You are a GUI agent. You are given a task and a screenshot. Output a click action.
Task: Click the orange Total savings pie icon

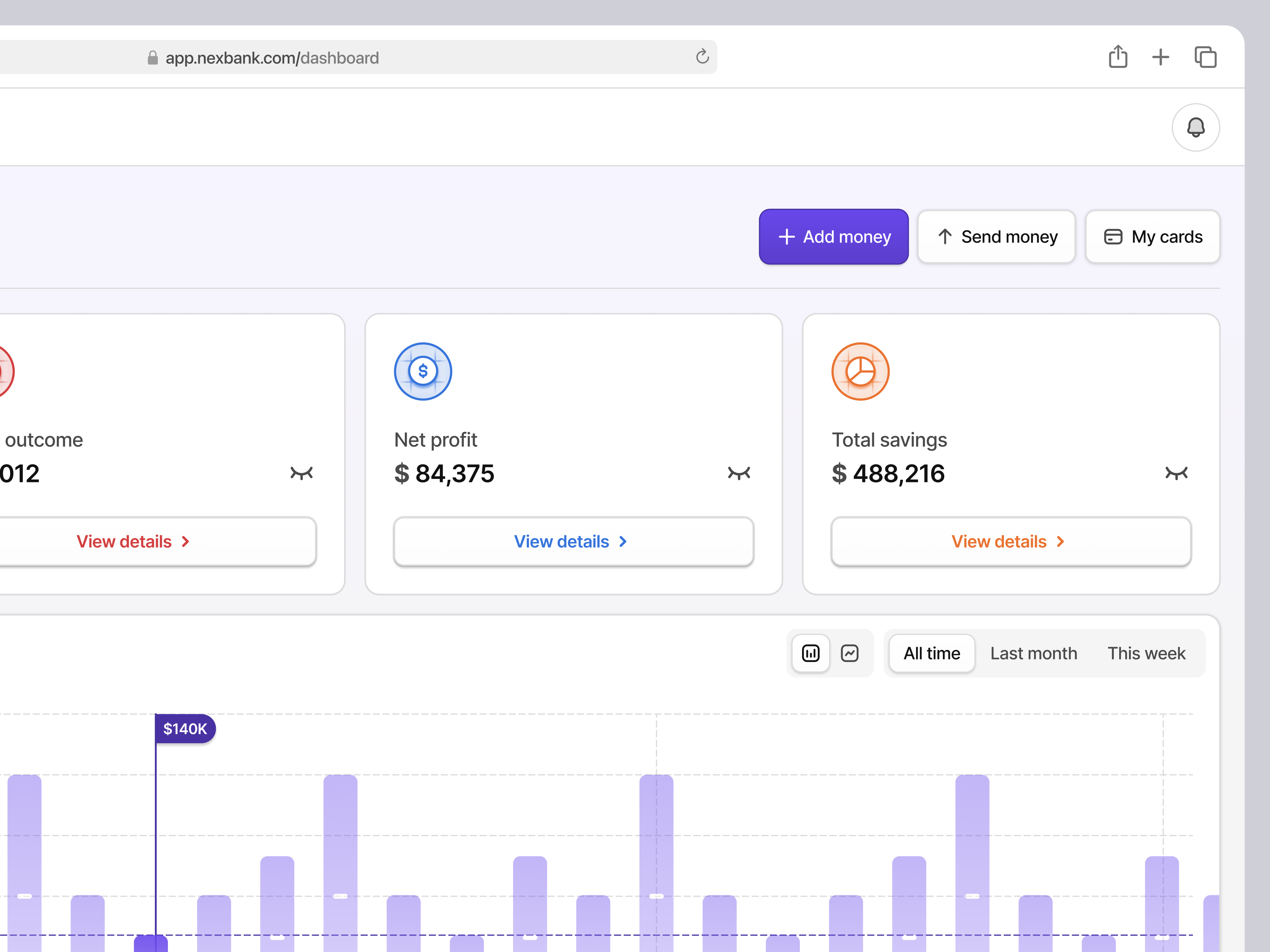point(860,371)
